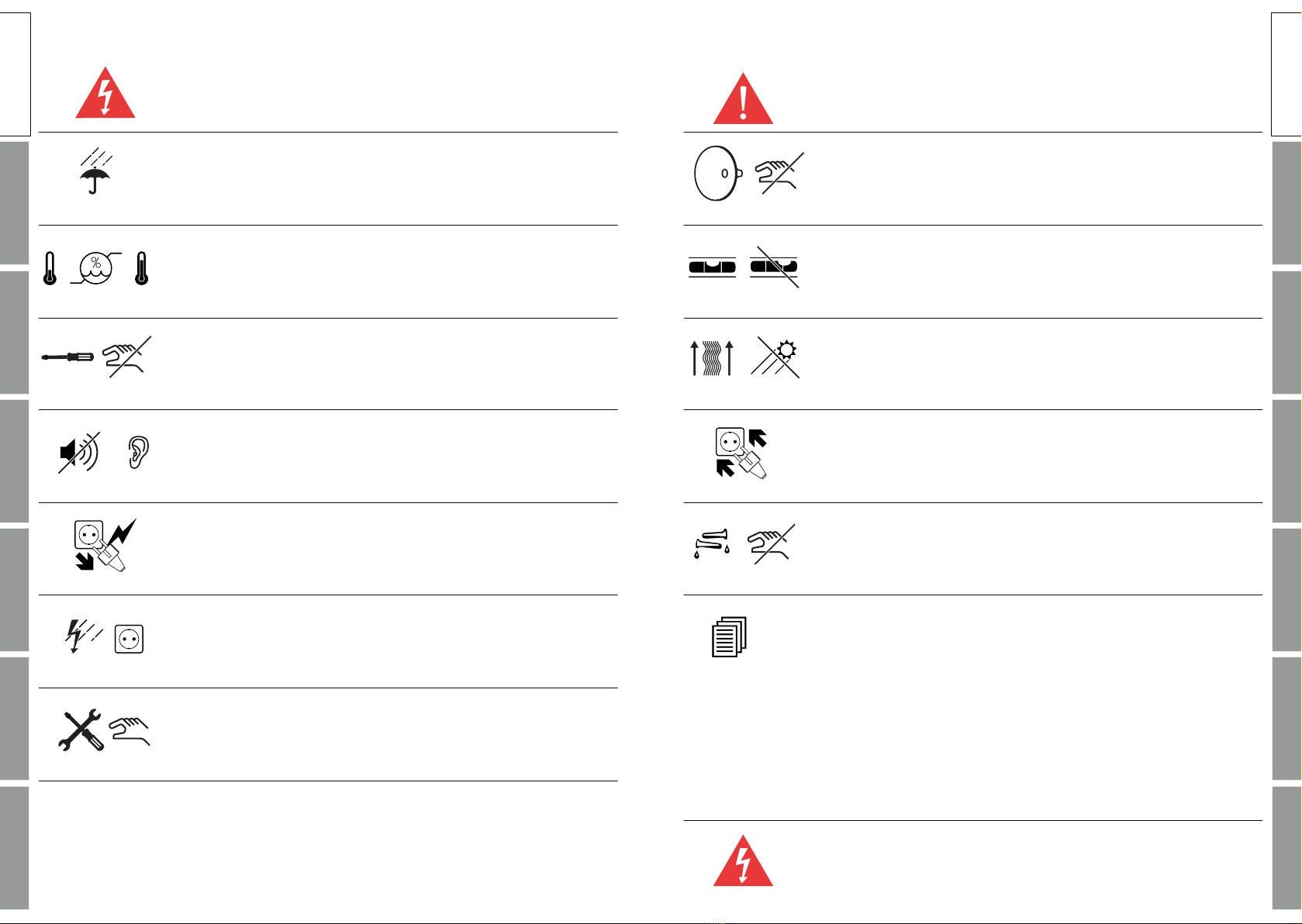The height and width of the screenshot is (924, 1302).
Task: Click the red exclamation warning triangle
Action: [743, 98]
